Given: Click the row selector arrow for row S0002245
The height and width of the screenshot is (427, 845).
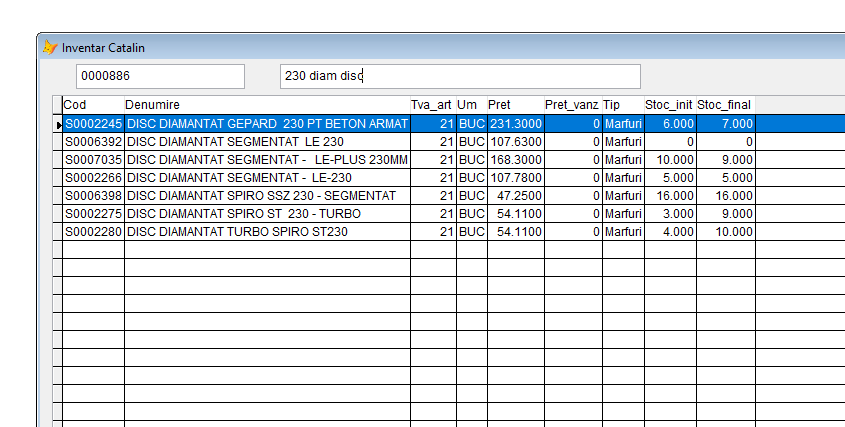Looking at the screenshot, I should click(58, 124).
